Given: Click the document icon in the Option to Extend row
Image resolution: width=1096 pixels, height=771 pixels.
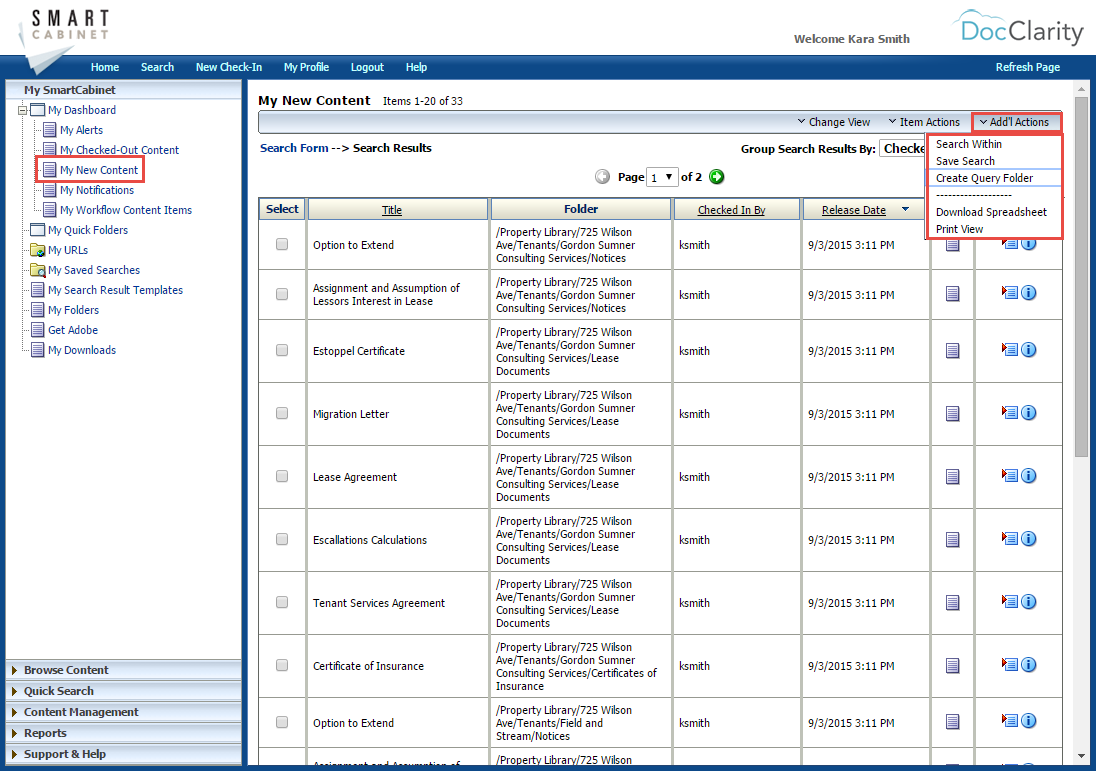Looking at the screenshot, I should tap(951, 244).
